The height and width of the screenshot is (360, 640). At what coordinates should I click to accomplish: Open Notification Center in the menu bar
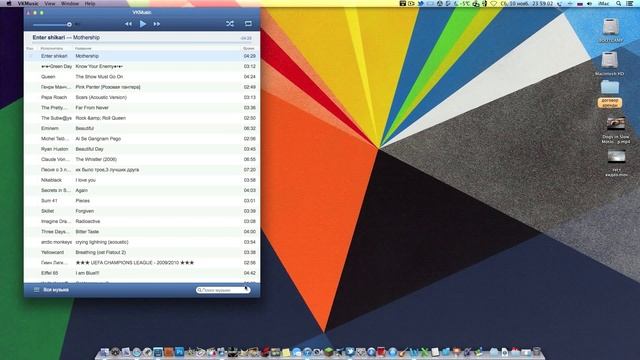pyautogui.click(x=630, y=3)
